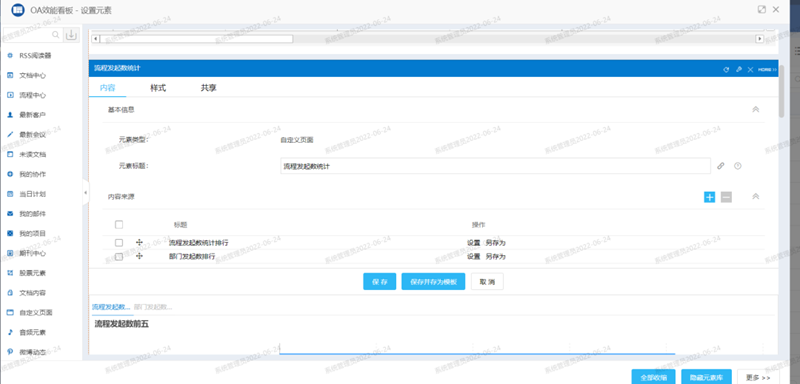Image resolution: width=800 pixels, height=384 pixels.
Task: Click the 自定义页面 element type value
Action: [297, 139]
